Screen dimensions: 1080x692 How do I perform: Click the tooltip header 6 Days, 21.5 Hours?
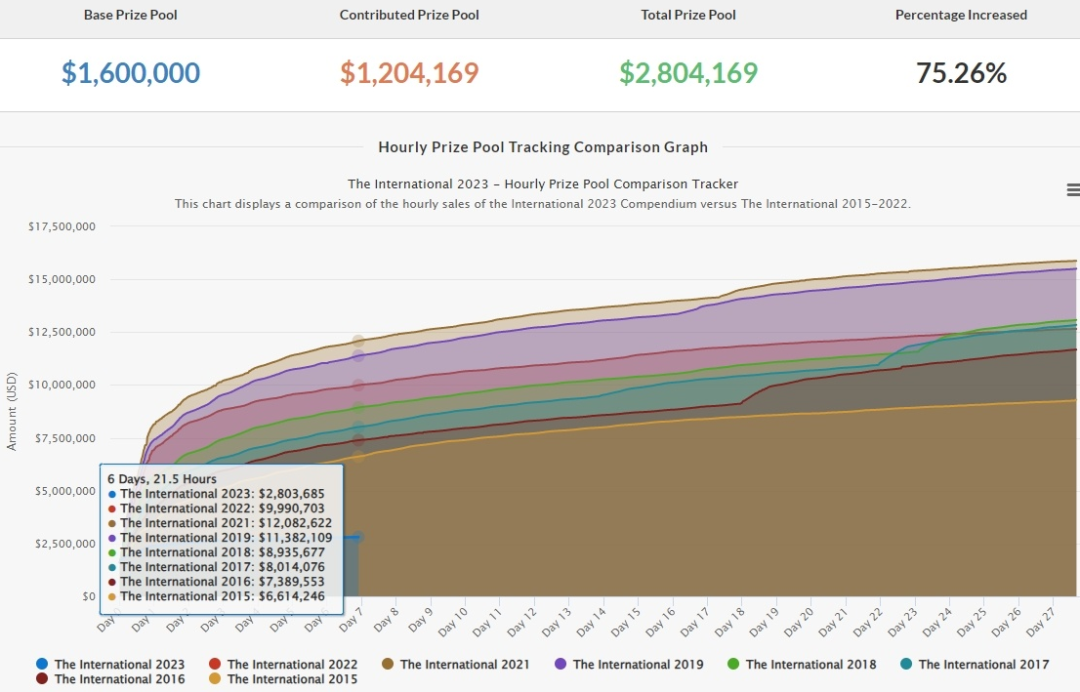tap(162, 479)
